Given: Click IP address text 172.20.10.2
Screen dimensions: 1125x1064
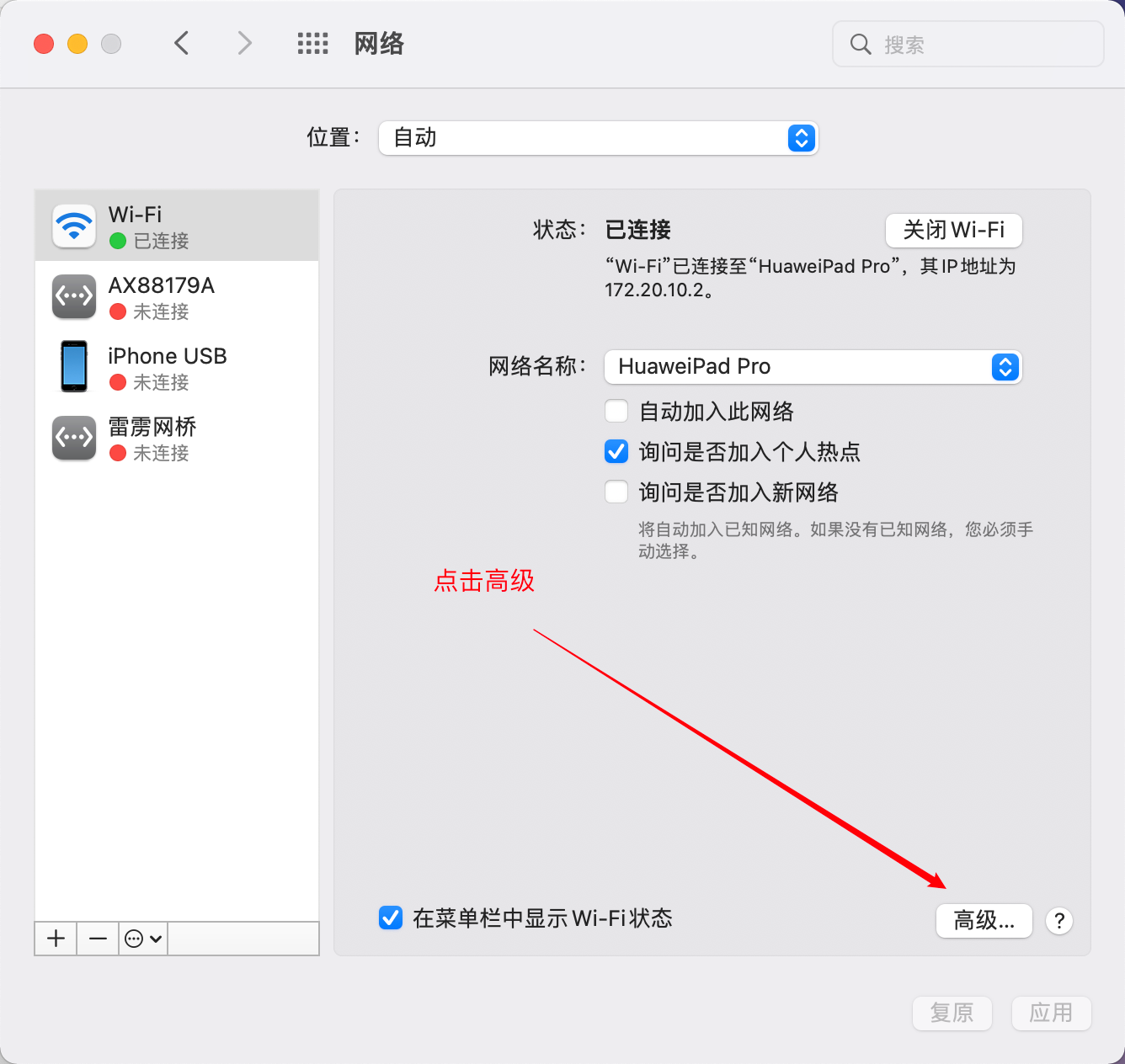Looking at the screenshot, I should (x=655, y=290).
